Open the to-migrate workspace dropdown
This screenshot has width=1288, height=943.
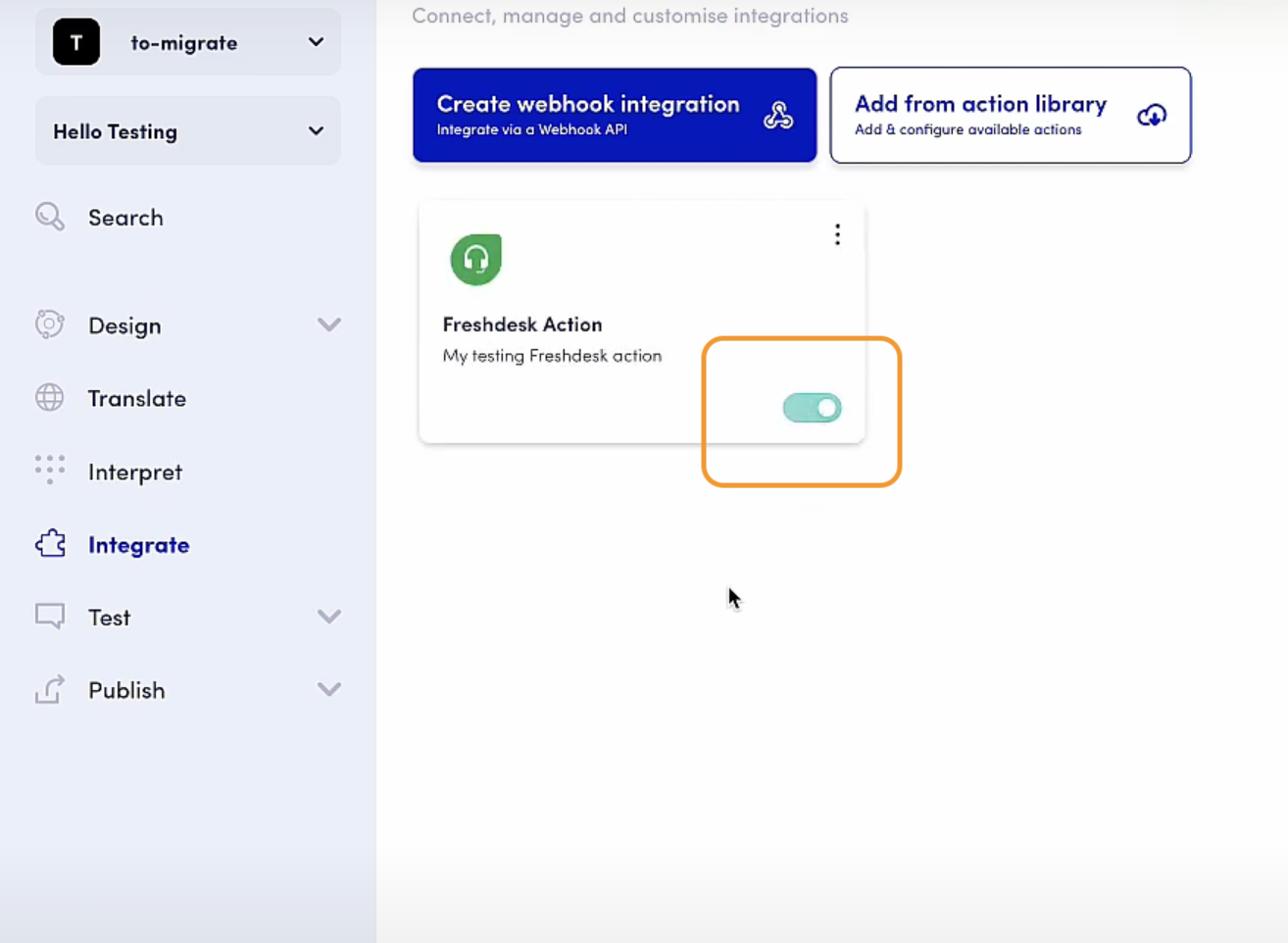coord(316,42)
